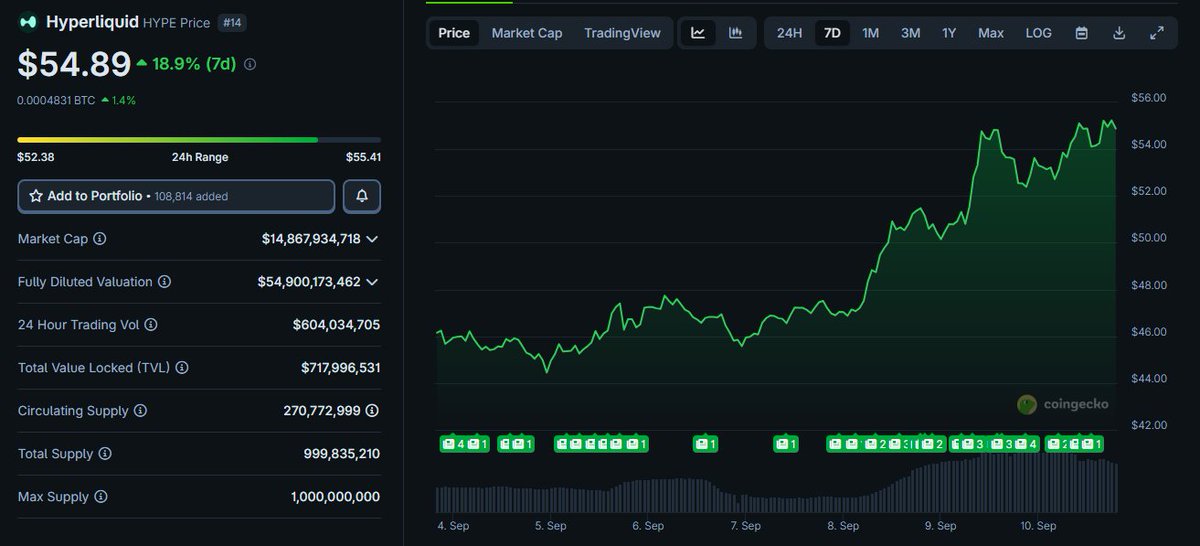Click the $56.00 price axis label
The height and width of the screenshot is (546, 1200).
pyautogui.click(x=1148, y=98)
